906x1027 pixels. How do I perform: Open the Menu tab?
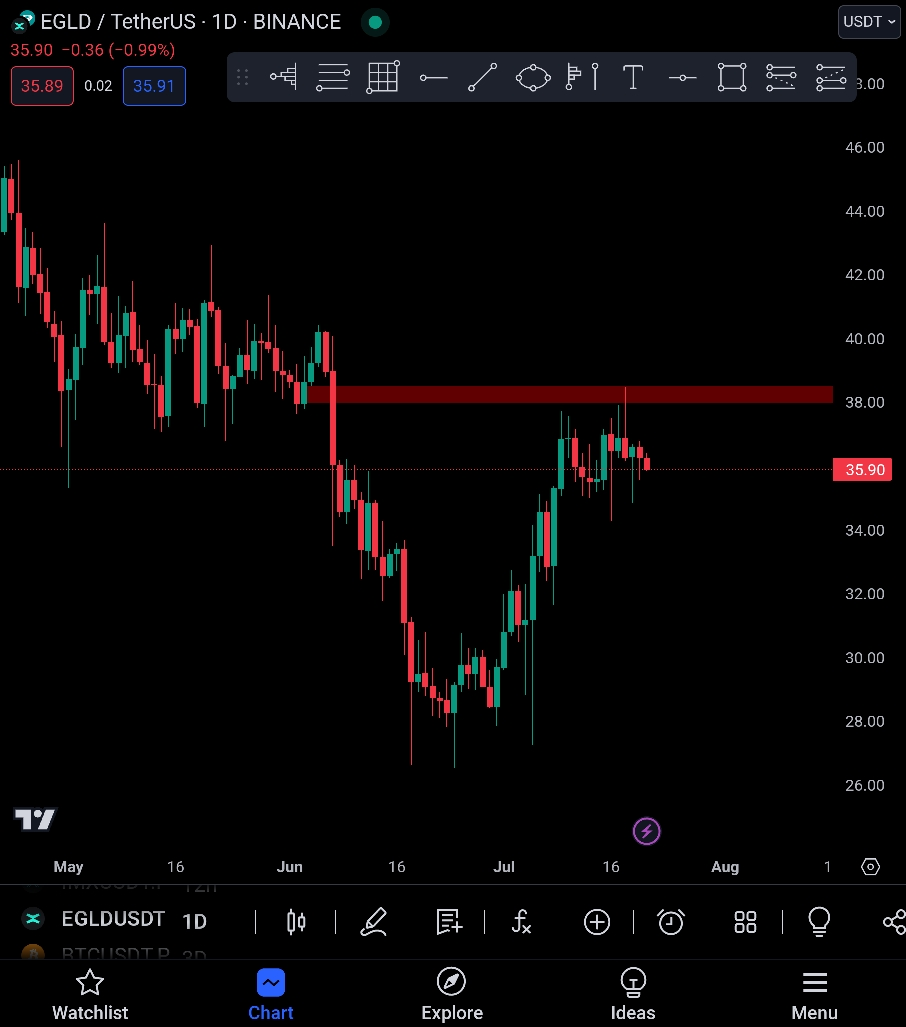pyautogui.click(x=814, y=994)
